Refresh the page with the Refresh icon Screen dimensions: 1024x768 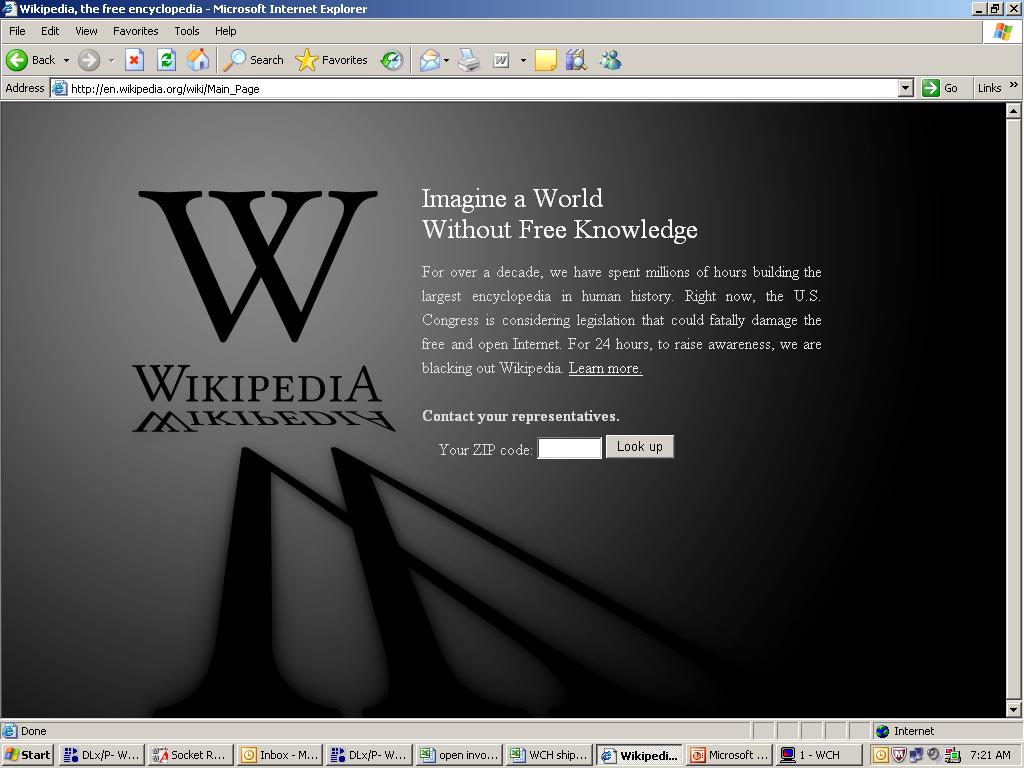coord(166,60)
